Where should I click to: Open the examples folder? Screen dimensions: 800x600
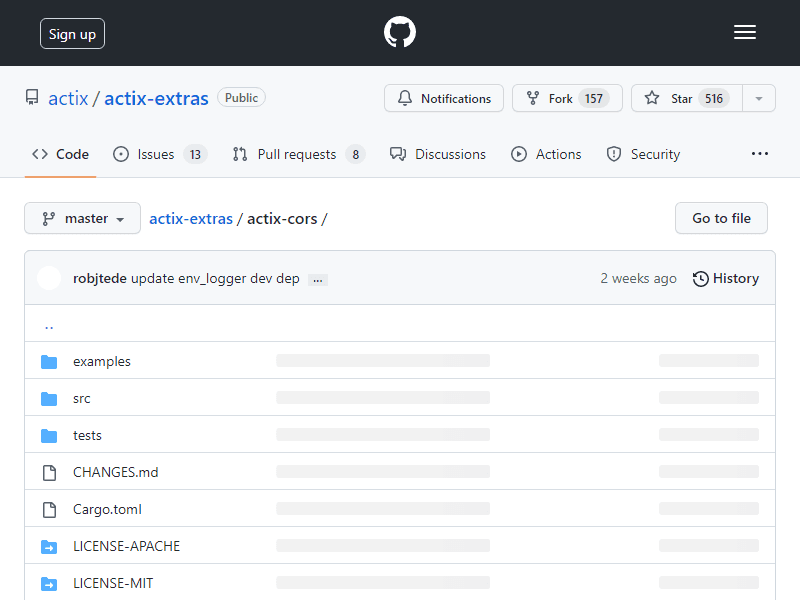click(102, 362)
